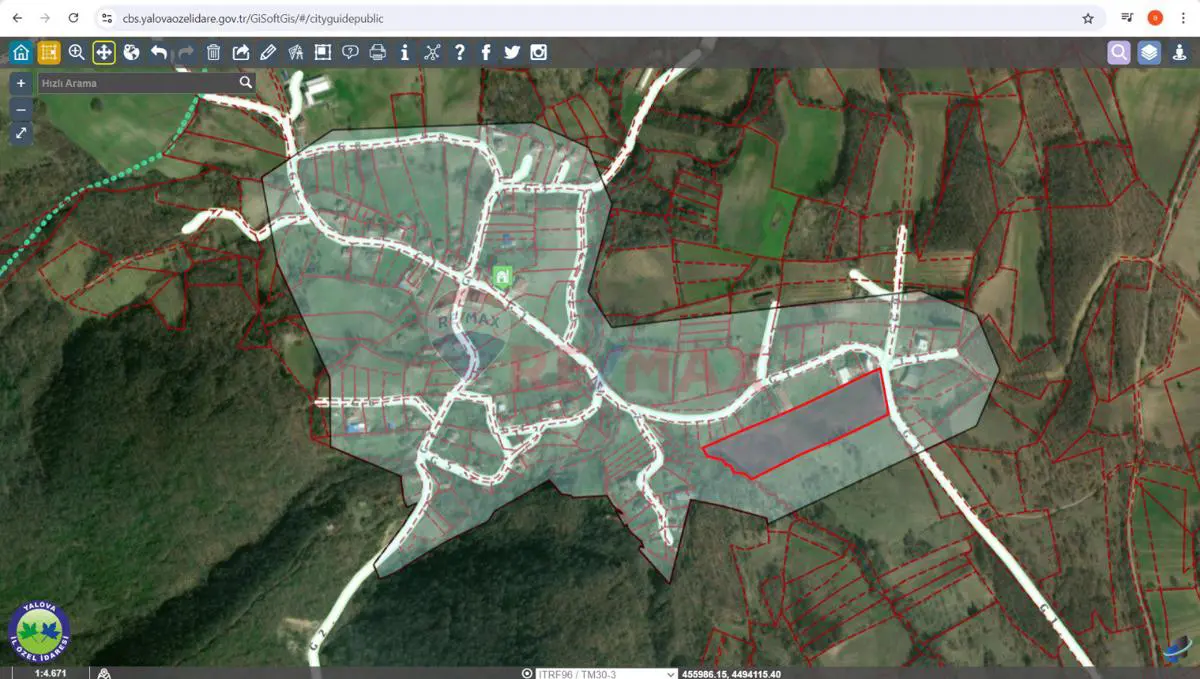Click the printer icon to print the map

click(x=377, y=52)
